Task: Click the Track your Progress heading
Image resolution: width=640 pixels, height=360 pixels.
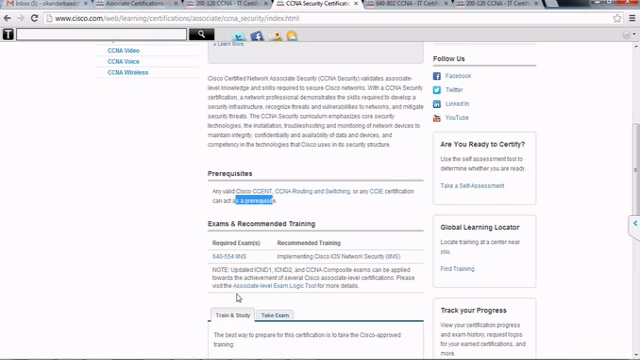Action: 473,310
